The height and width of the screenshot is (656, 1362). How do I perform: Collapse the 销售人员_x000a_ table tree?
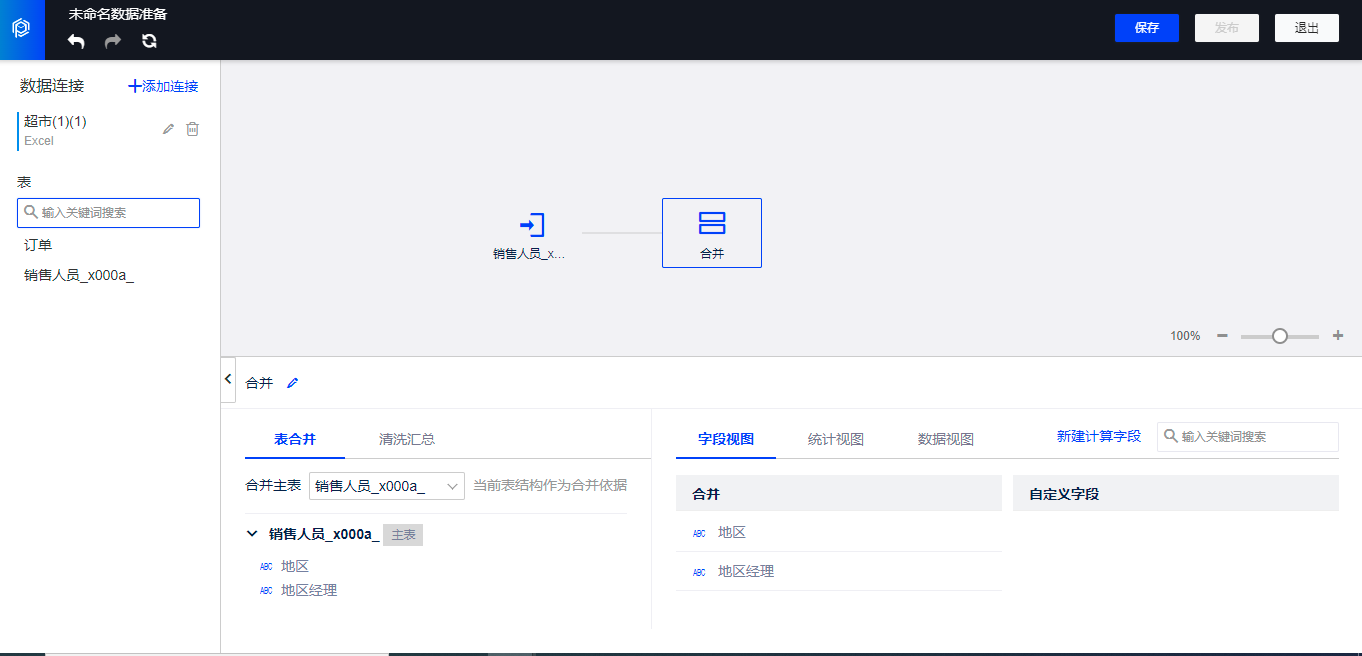coord(252,534)
